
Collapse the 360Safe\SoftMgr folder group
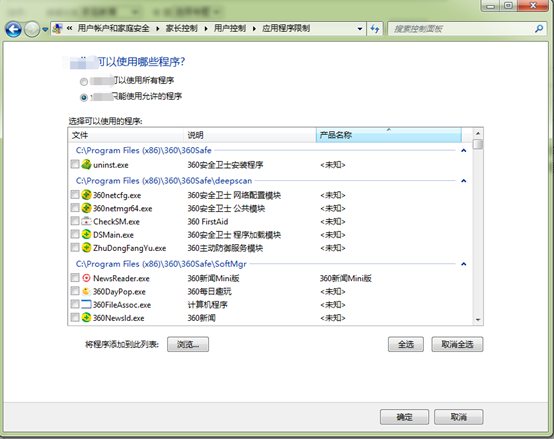[x=464, y=264]
